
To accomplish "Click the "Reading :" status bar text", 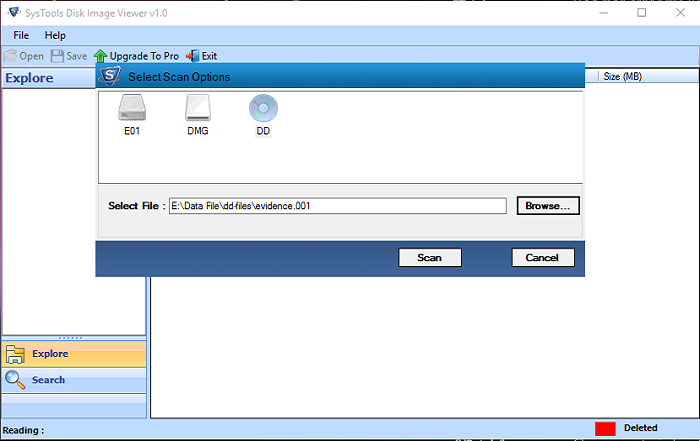I will click(x=23, y=430).
